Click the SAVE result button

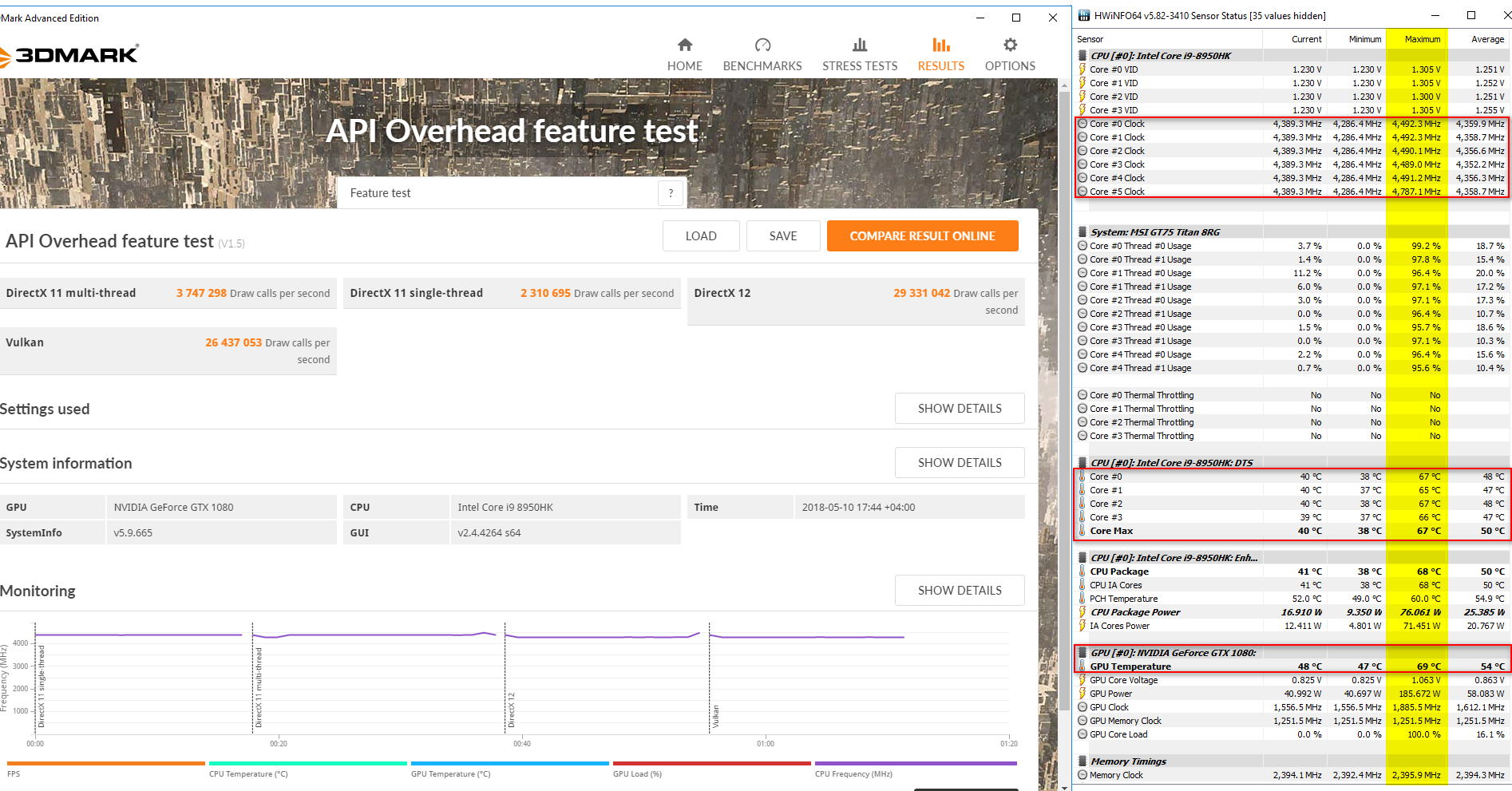coord(783,235)
